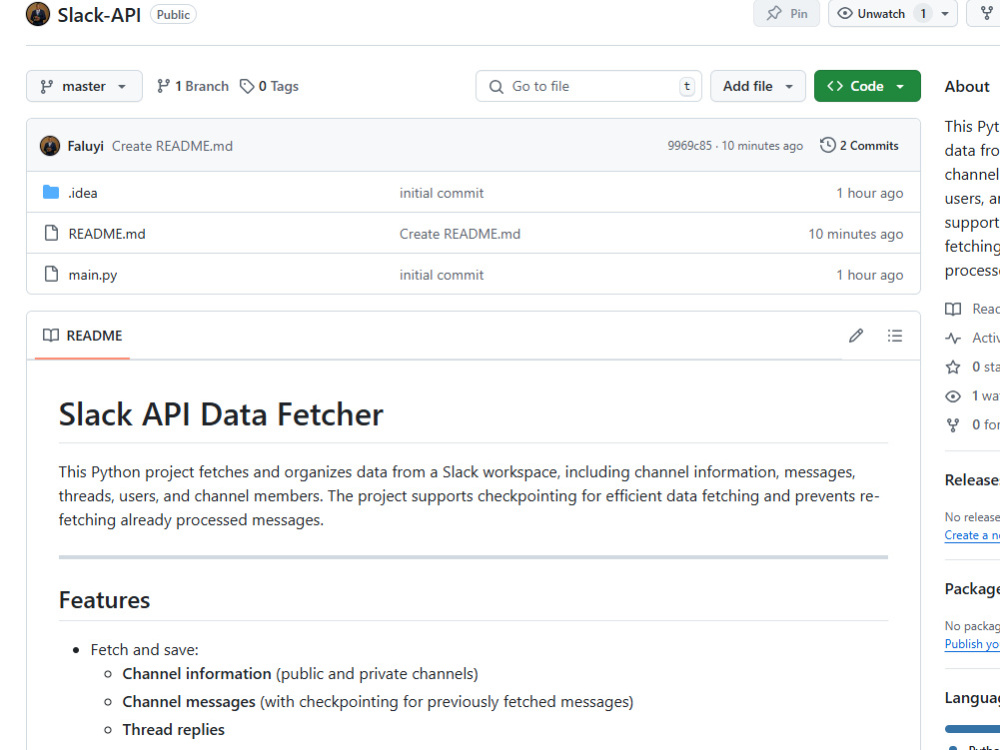Open the Readme link in About sidebar
This screenshot has width=1000, height=750.
(972, 309)
